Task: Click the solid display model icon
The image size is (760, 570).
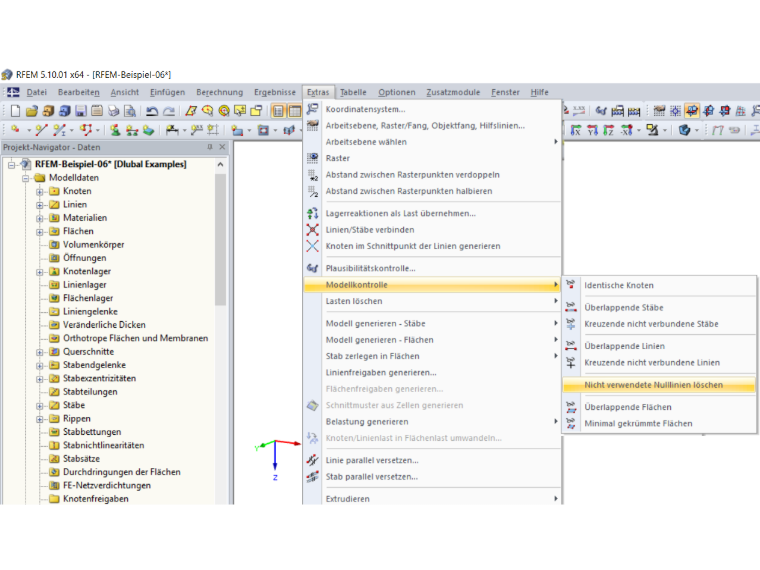Action: [x=684, y=130]
